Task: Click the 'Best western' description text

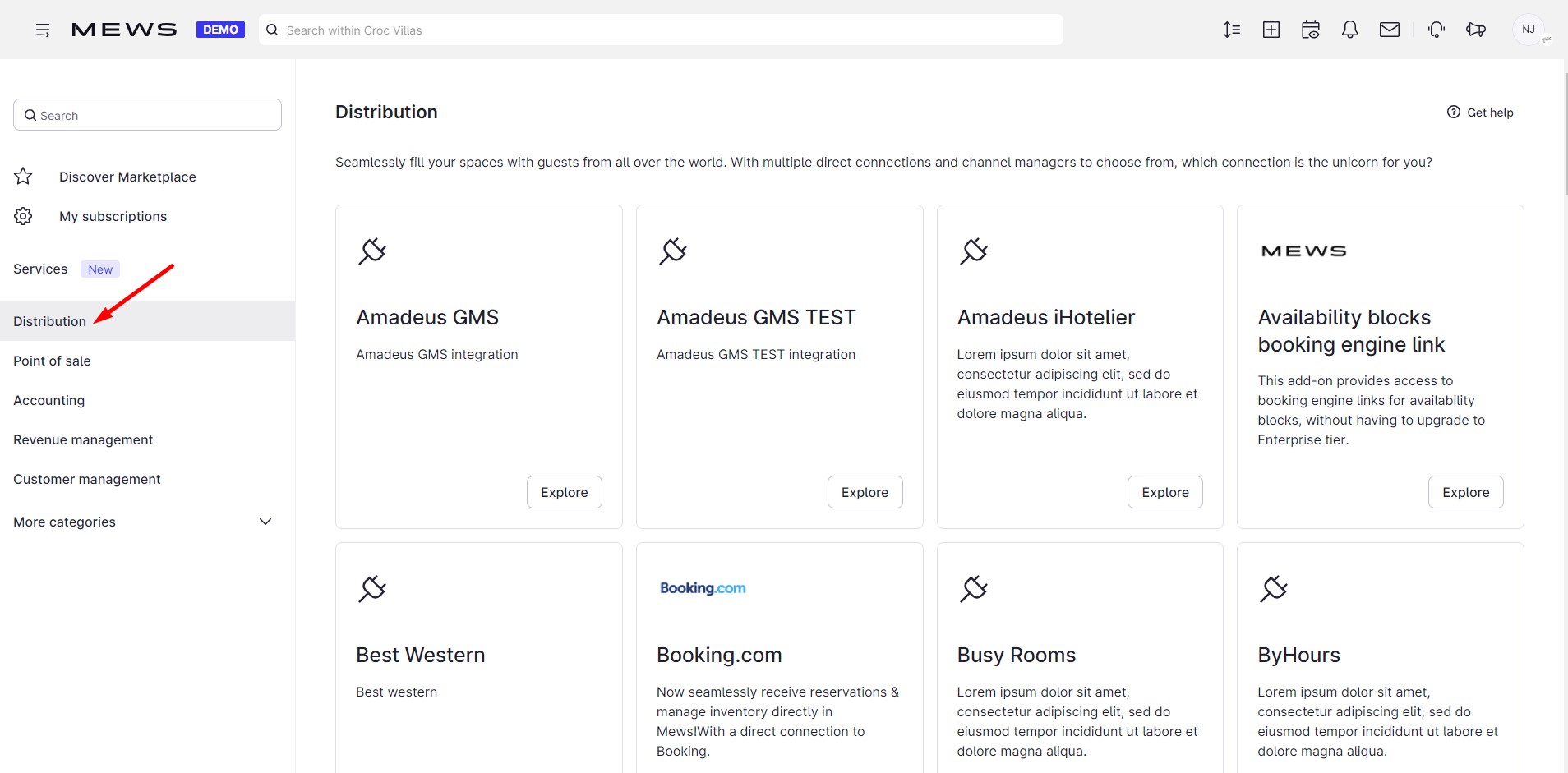Action: 396,692
